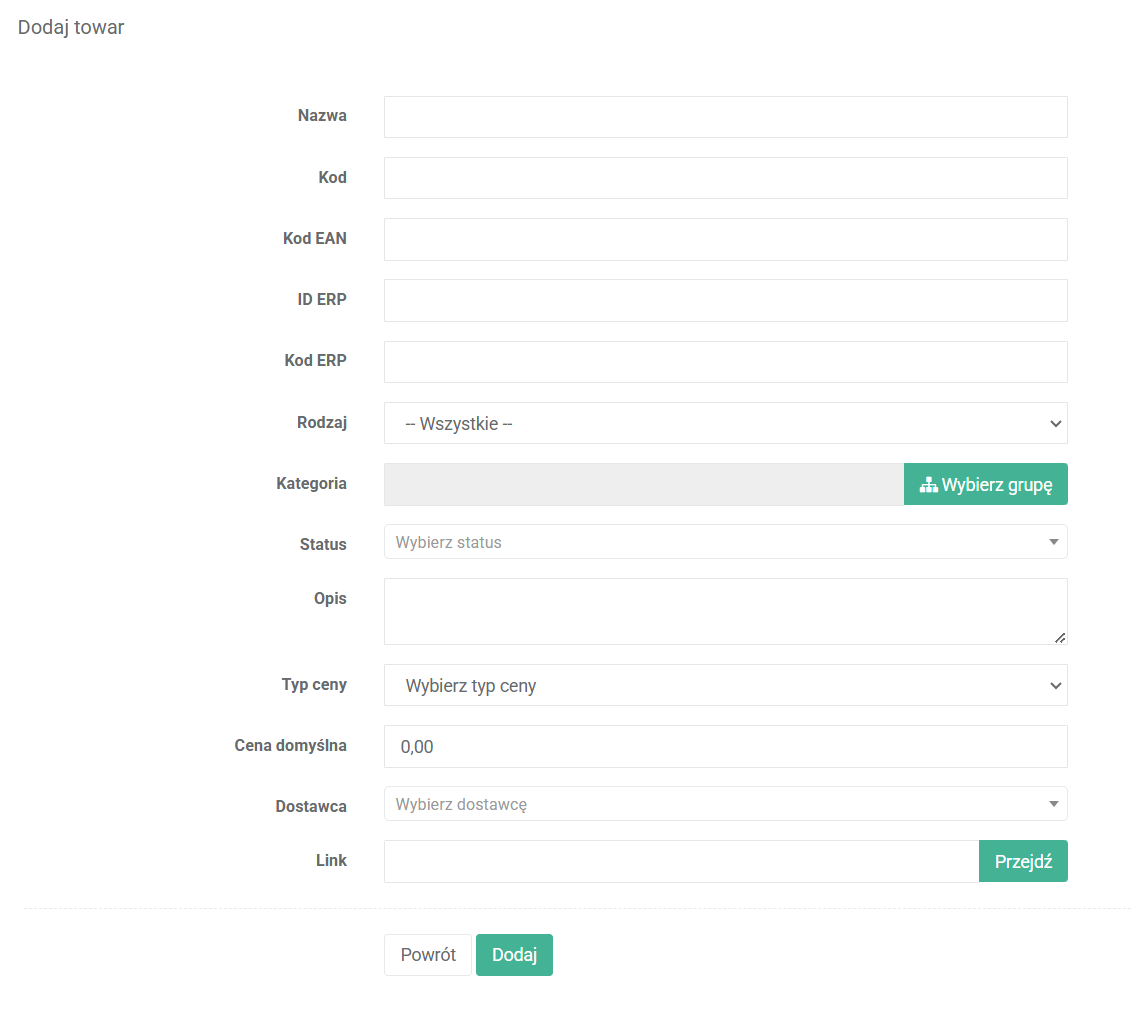Click the Status dropdown arrow
Viewport: 1132px width, 1012px height.
[x=1053, y=542]
